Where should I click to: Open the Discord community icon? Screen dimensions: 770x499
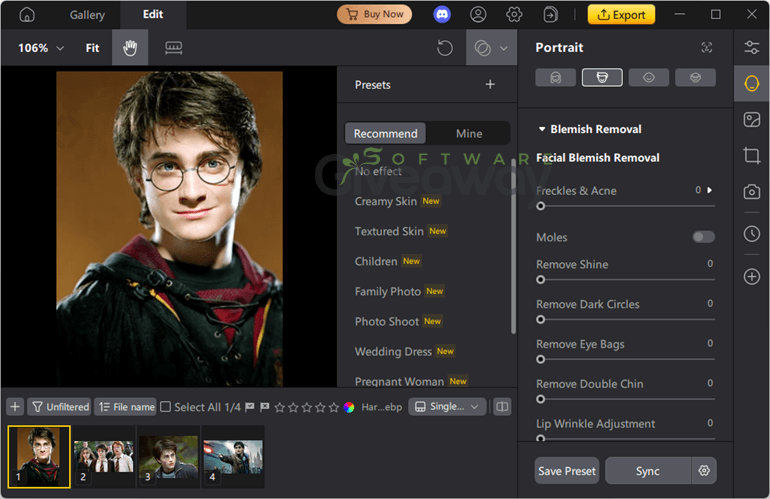point(442,15)
